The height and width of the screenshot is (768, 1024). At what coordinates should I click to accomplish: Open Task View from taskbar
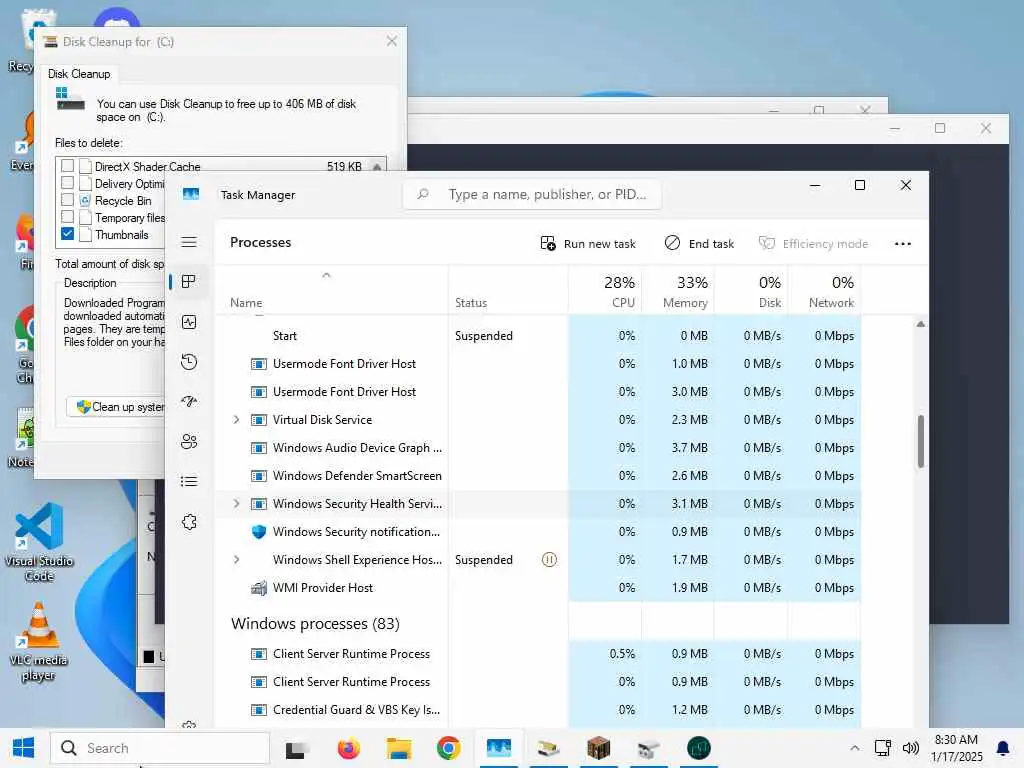tap(298, 748)
